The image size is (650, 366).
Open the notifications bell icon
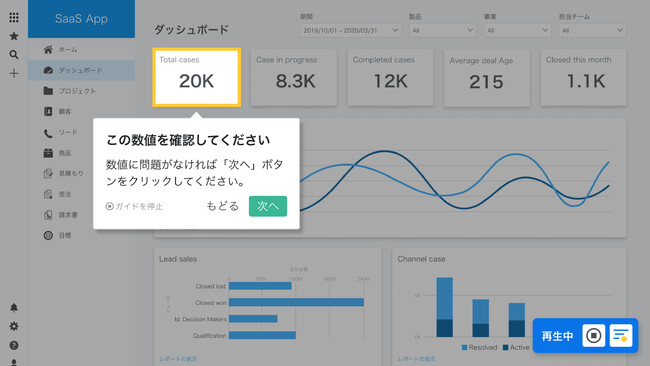click(x=14, y=308)
